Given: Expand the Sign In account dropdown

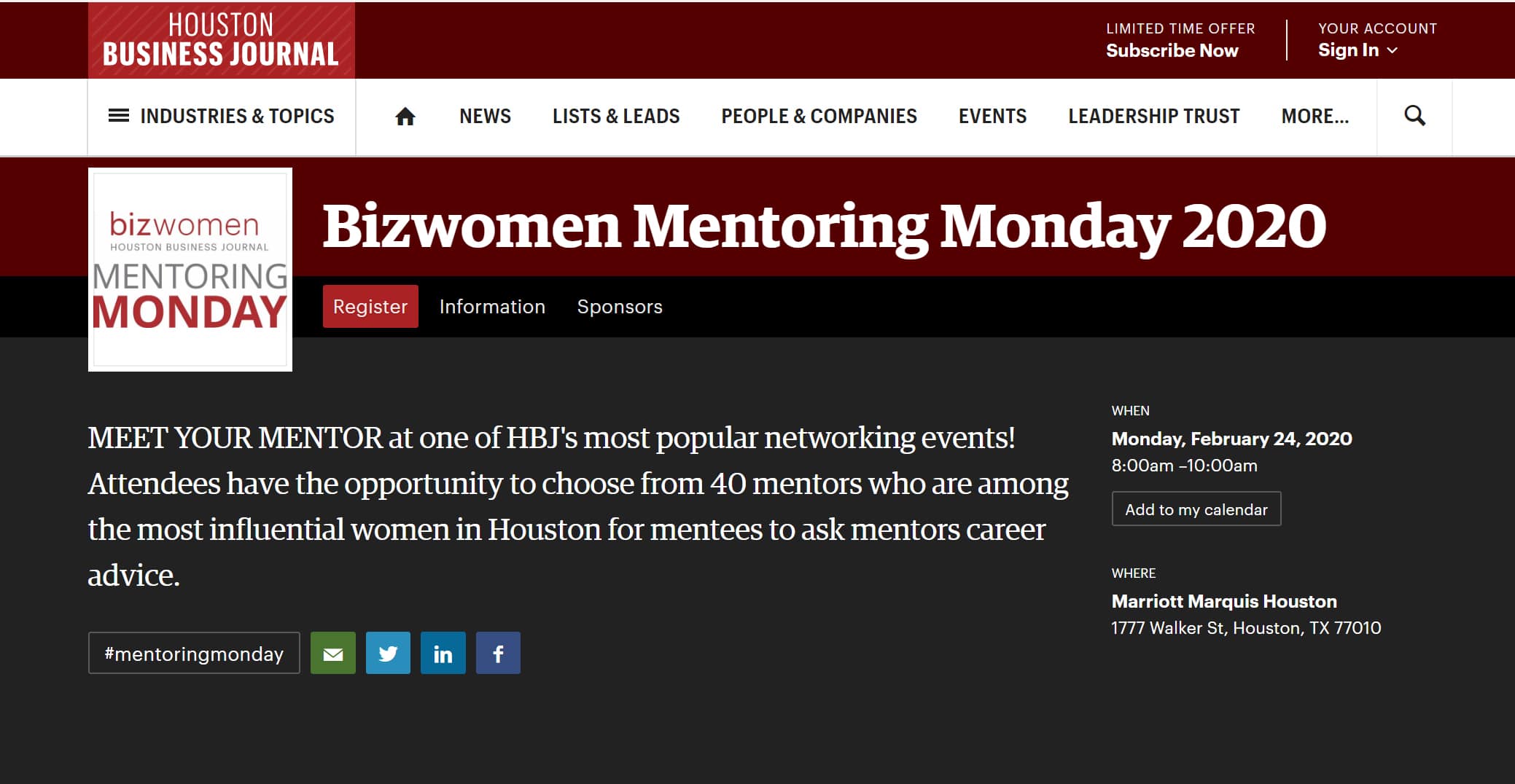Looking at the screenshot, I should (1358, 50).
